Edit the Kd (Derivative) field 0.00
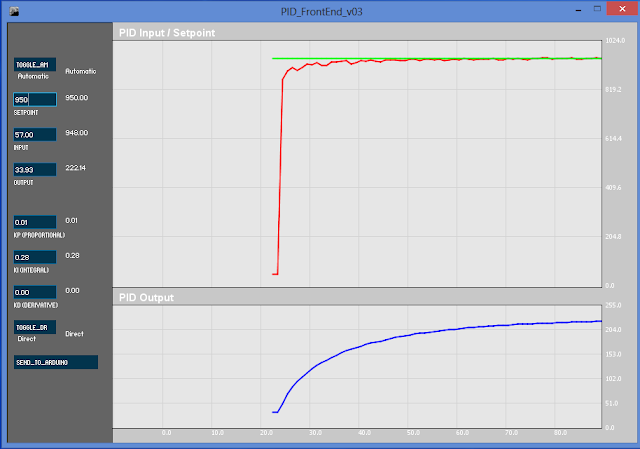 35,292
